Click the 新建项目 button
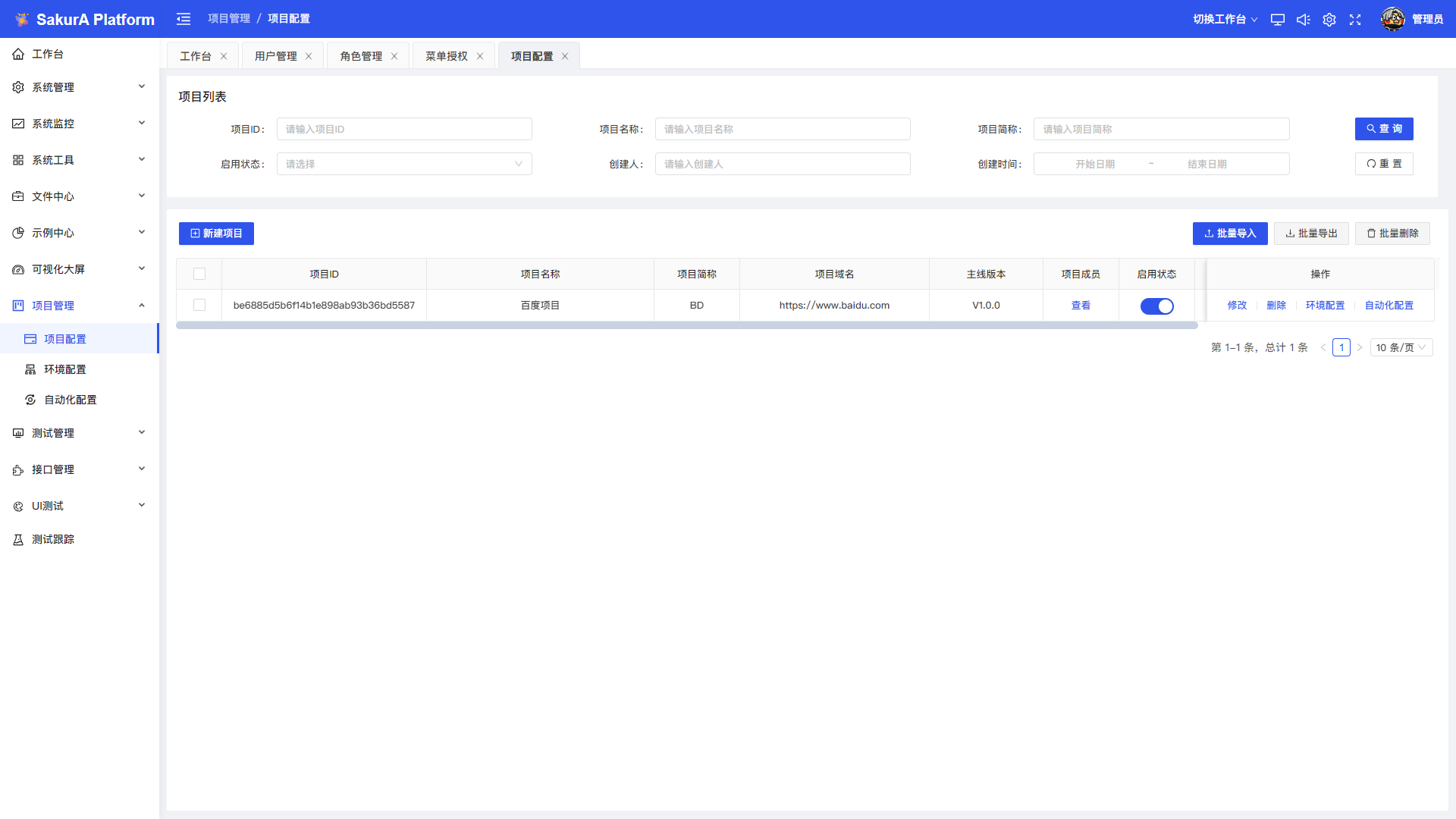Viewport: 1456px width, 819px height. (x=216, y=234)
